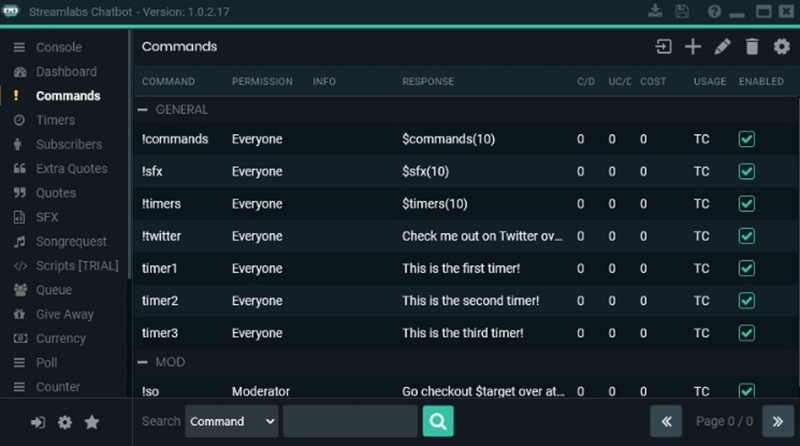Open the Console section
Image resolution: width=800 pixels, height=446 pixels.
(59, 47)
